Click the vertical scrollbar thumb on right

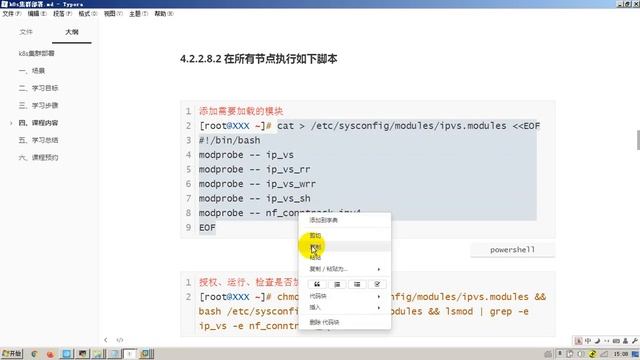pos(638,140)
